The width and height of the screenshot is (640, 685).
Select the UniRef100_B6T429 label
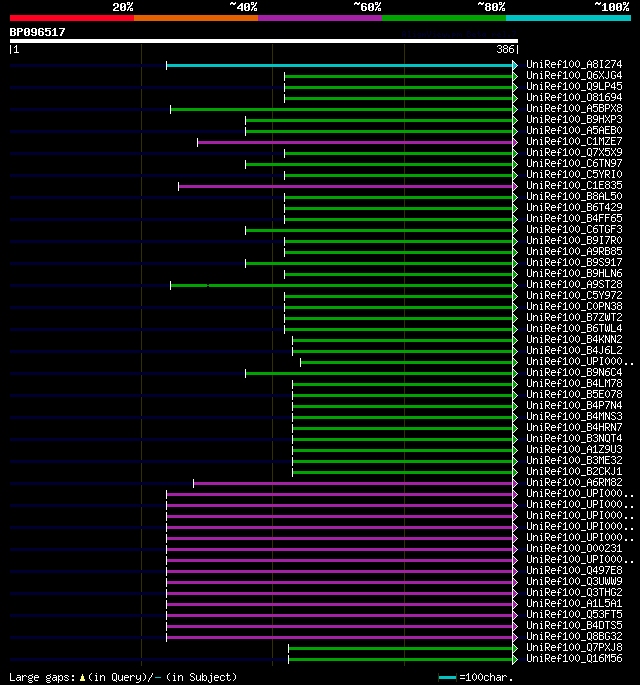click(x=574, y=208)
